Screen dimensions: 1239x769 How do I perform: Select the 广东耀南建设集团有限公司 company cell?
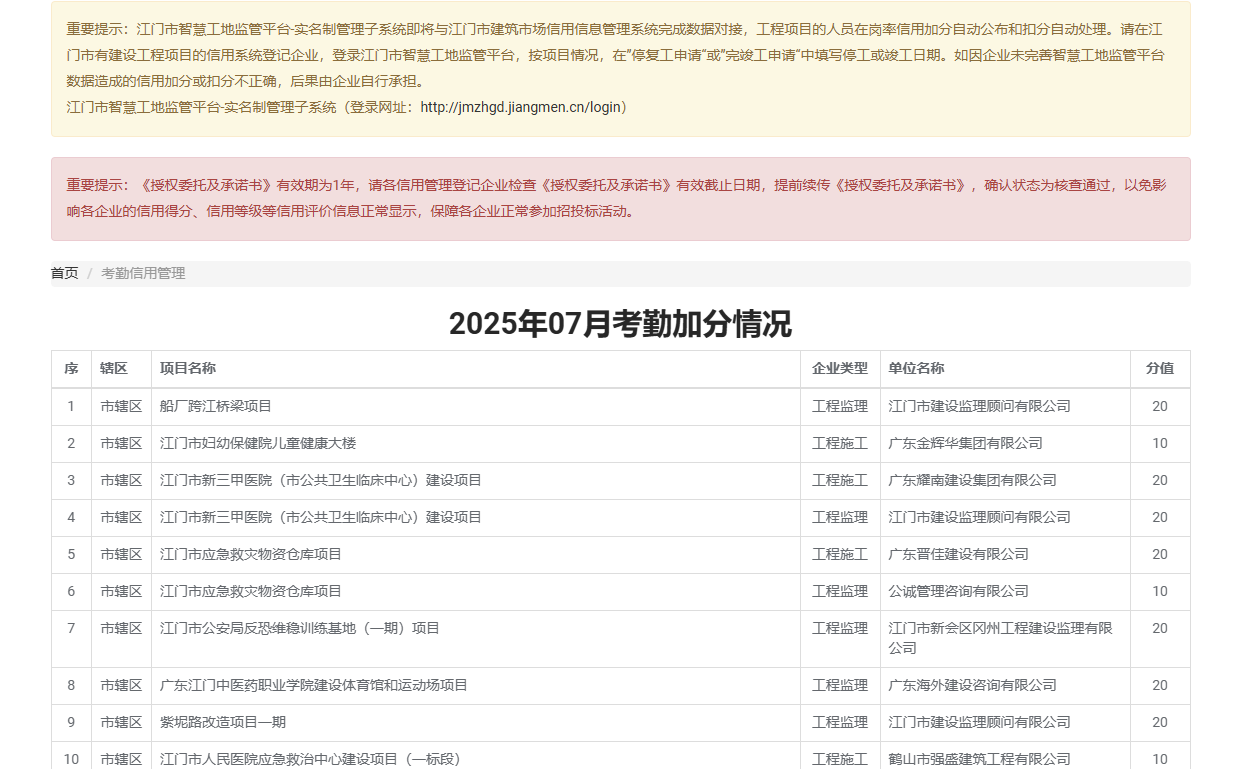pyautogui.click(x=1006, y=480)
